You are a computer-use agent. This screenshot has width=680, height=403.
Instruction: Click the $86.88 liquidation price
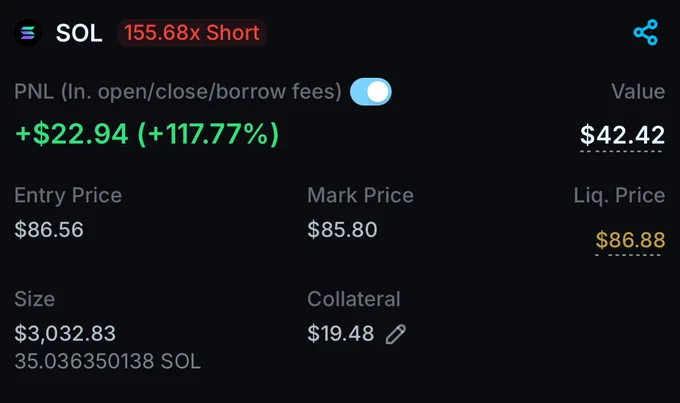click(x=630, y=240)
